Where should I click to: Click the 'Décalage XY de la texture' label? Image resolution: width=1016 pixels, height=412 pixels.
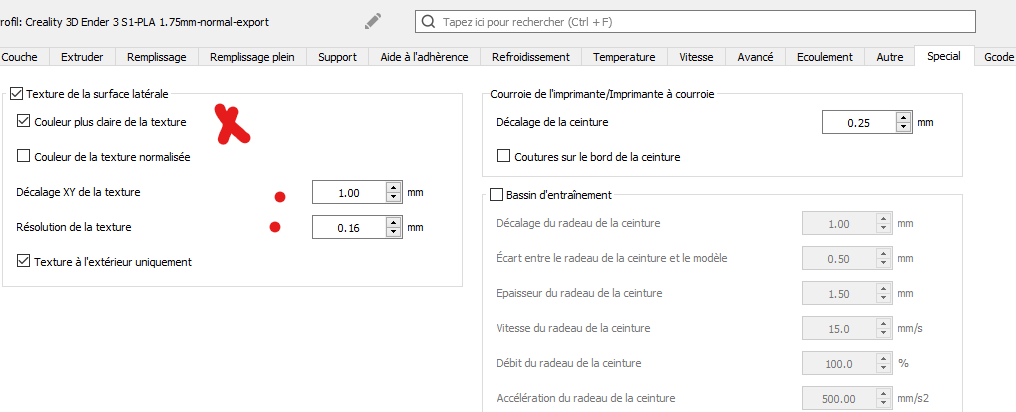78,192
